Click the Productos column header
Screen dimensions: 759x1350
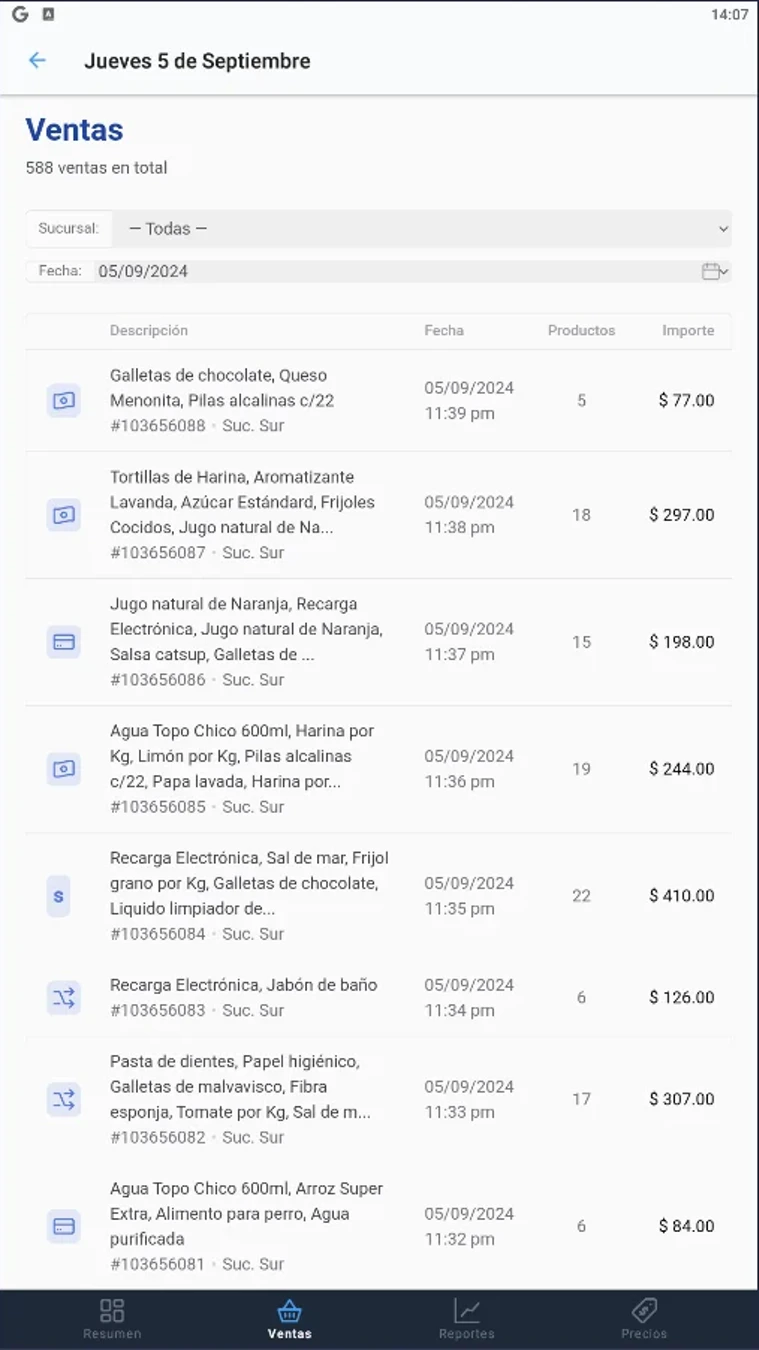tap(581, 331)
